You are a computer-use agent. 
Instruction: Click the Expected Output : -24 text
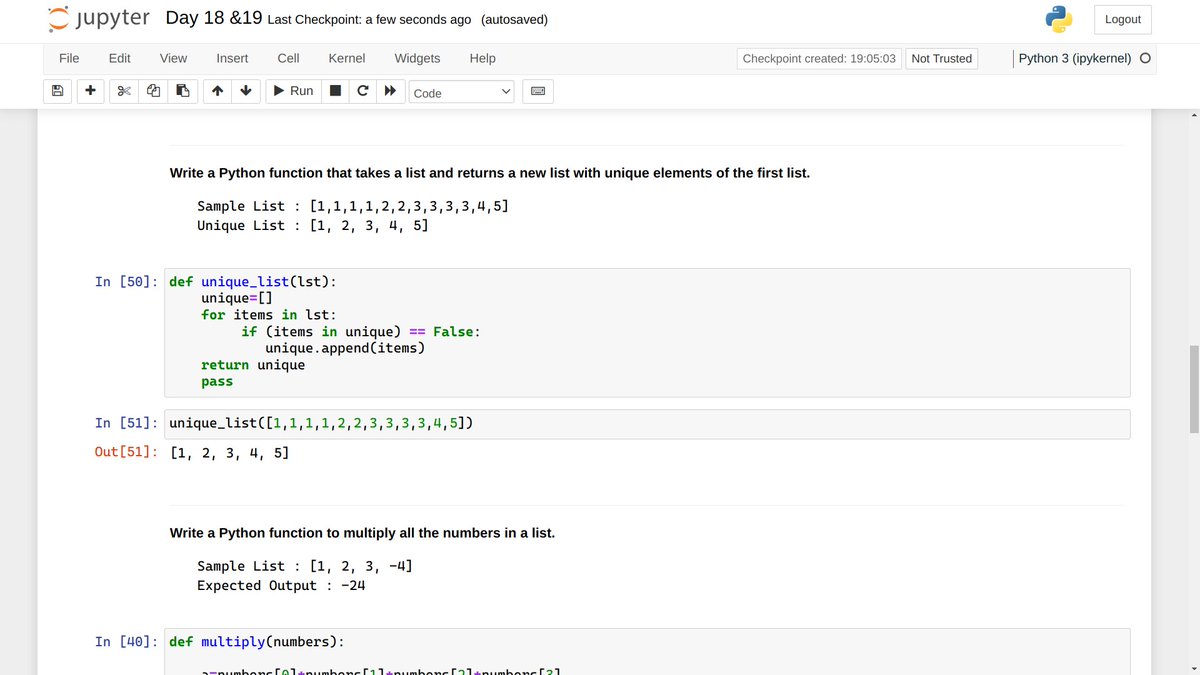(x=281, y=586)
